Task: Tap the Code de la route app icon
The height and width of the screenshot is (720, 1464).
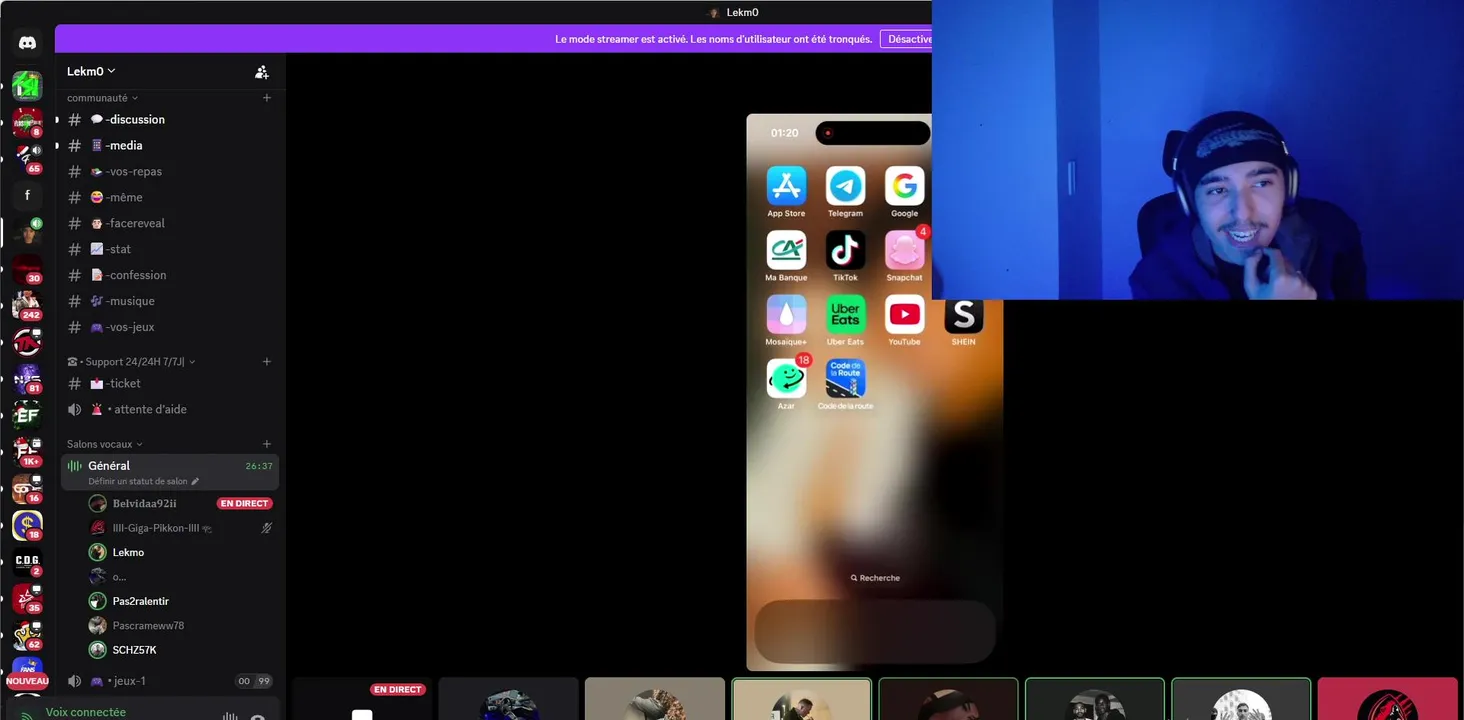Action: pyautogui.click(x=845, y=378)
